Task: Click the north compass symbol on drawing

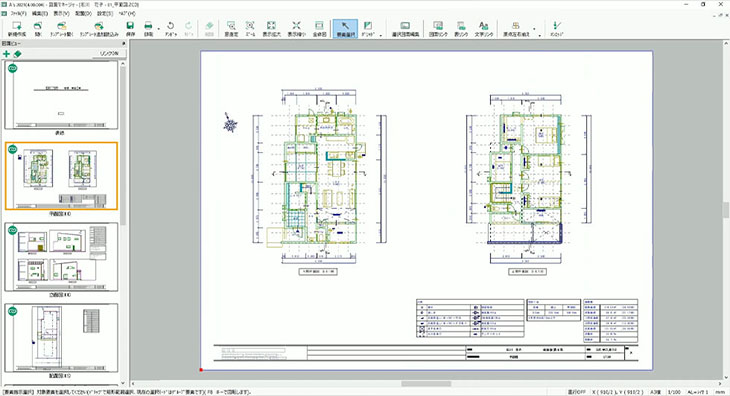Action: click(x=230, y=123)
